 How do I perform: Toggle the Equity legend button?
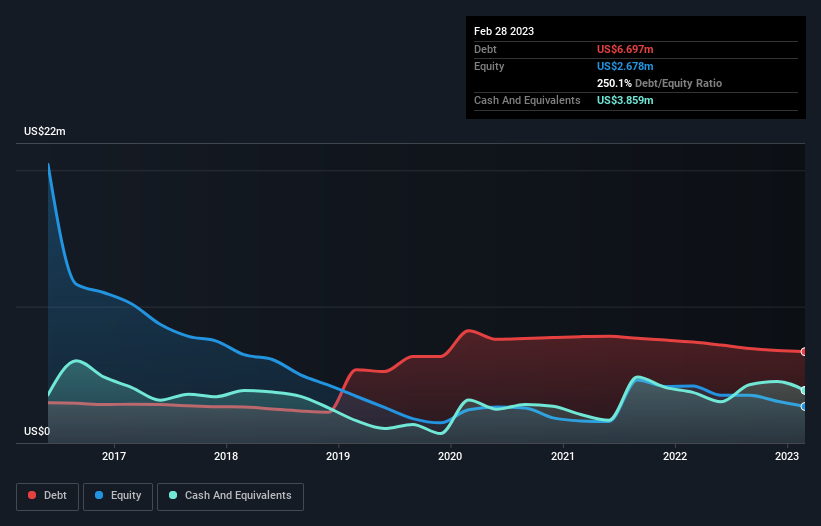tap(118, 496)
